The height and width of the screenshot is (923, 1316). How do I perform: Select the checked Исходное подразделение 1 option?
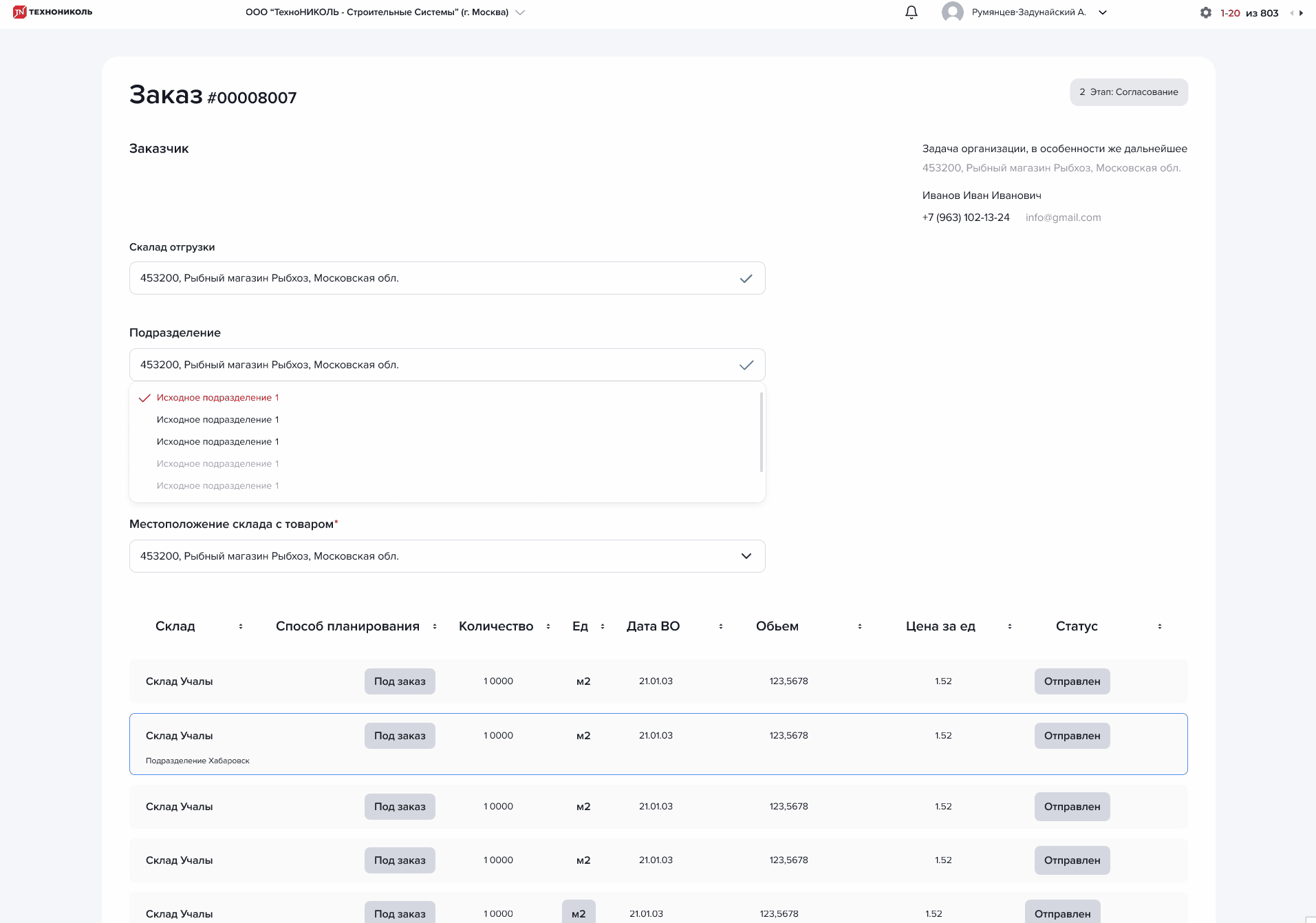click(x=217, y=398)
